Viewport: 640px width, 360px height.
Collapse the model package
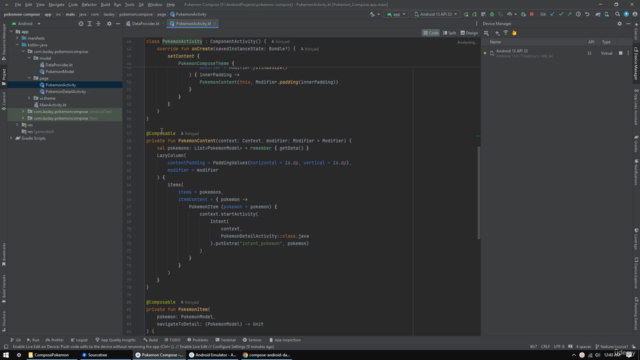29,58
